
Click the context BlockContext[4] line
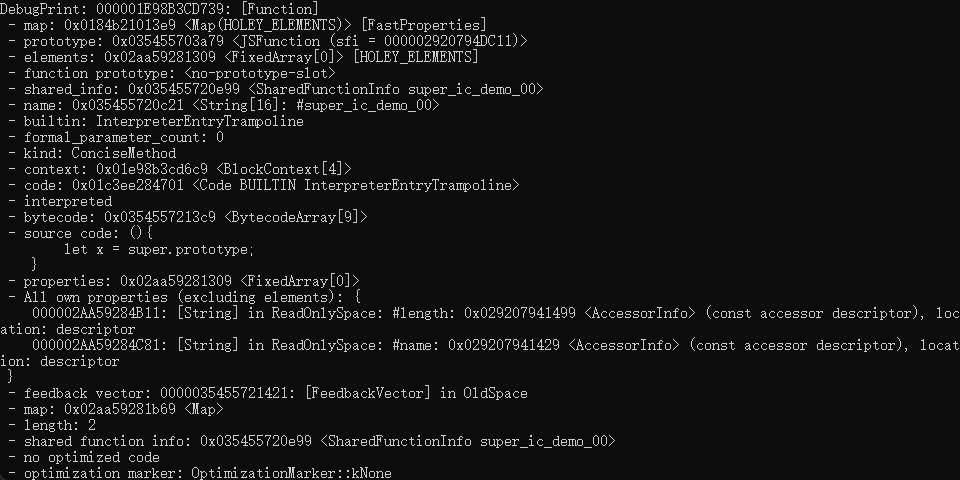coord(180,169)
